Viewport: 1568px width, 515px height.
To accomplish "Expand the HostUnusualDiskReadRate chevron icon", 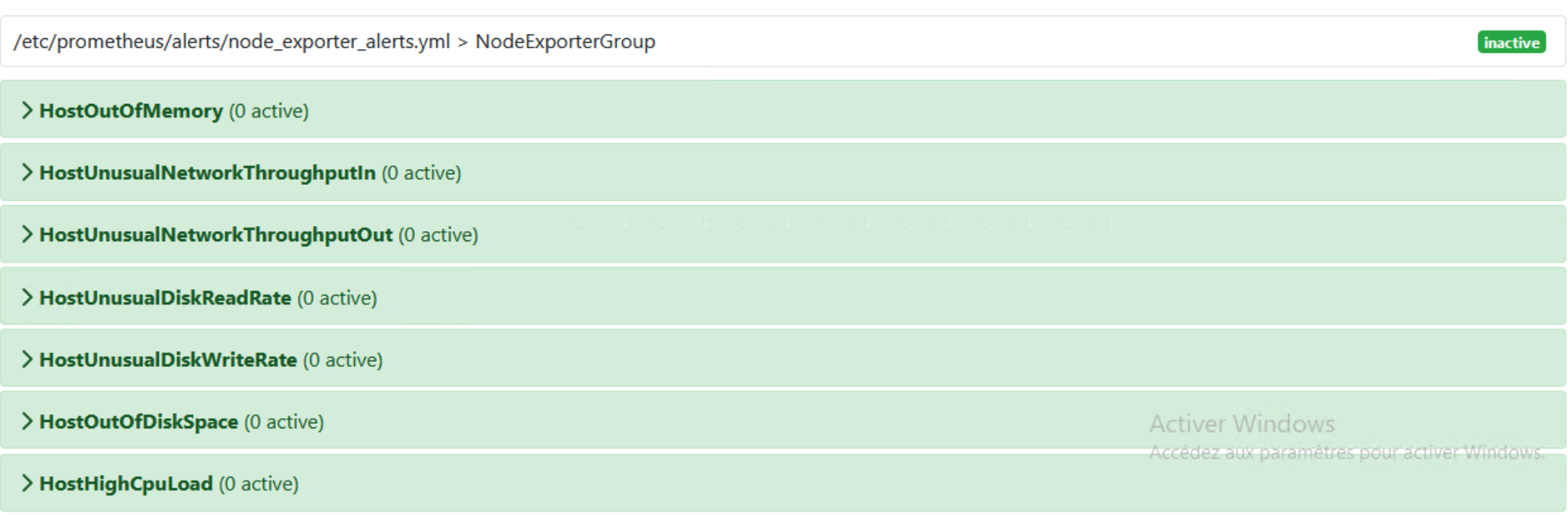I will click(x=27, y=298).
